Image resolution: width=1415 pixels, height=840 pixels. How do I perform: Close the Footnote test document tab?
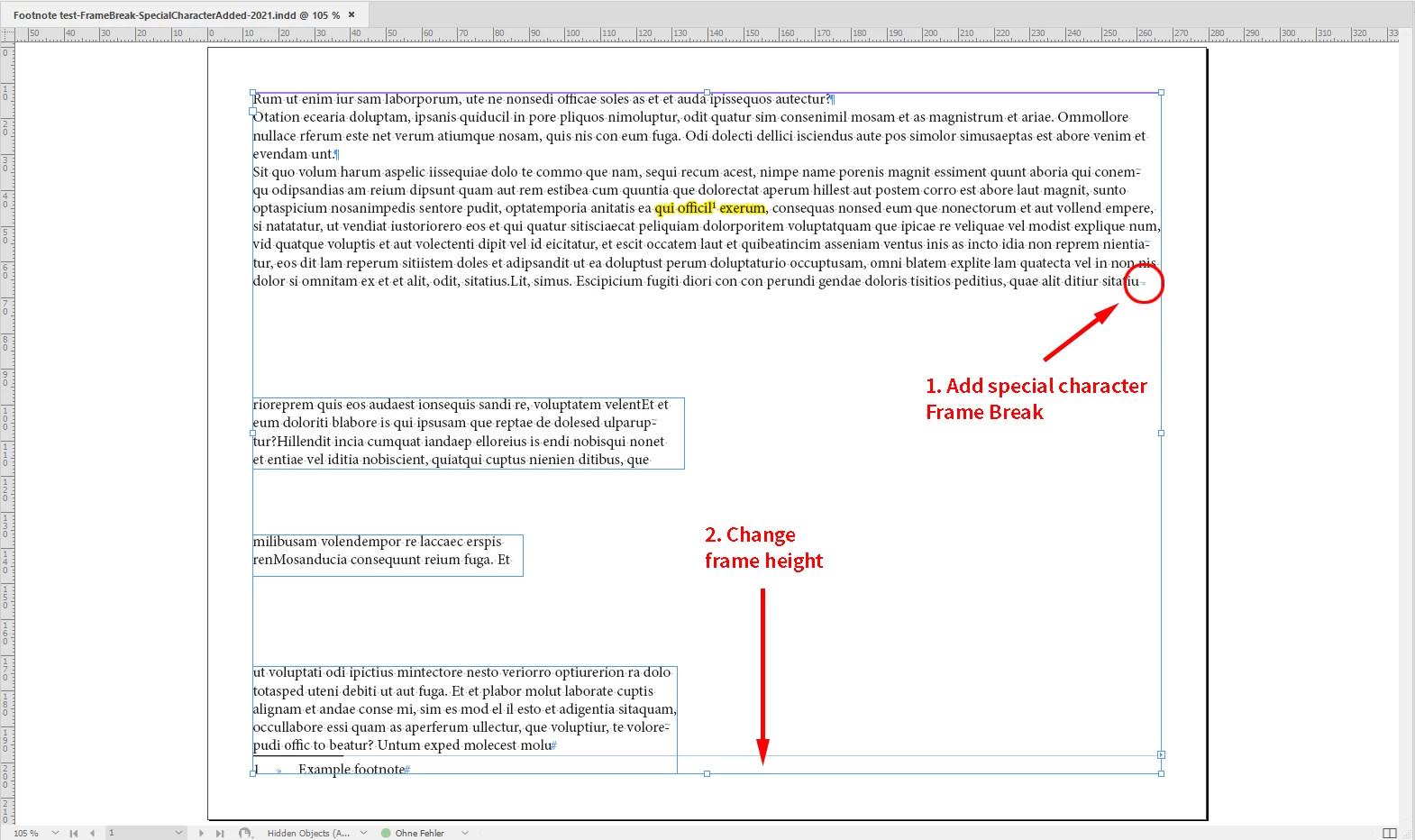[x=351, y=14]
